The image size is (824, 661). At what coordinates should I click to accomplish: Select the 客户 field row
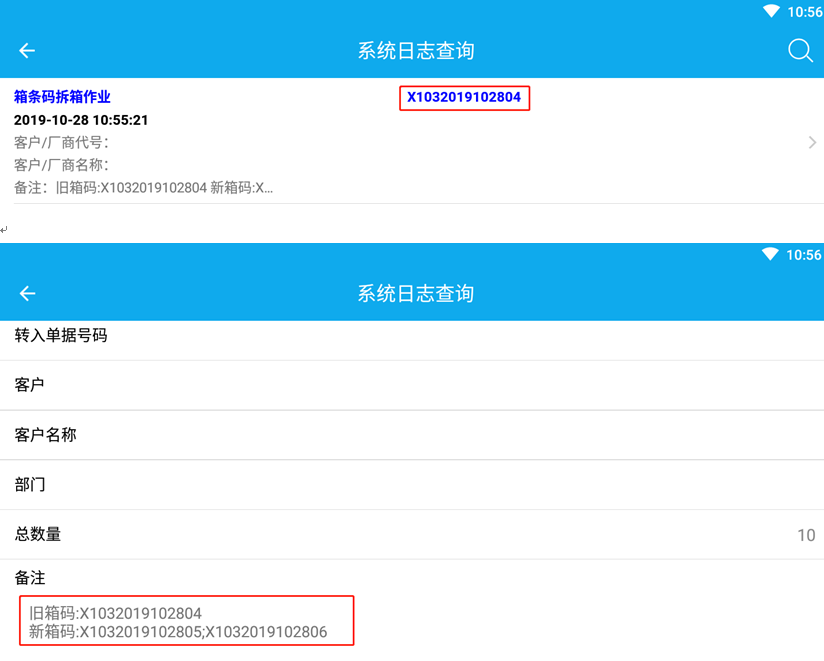point(30,385)
